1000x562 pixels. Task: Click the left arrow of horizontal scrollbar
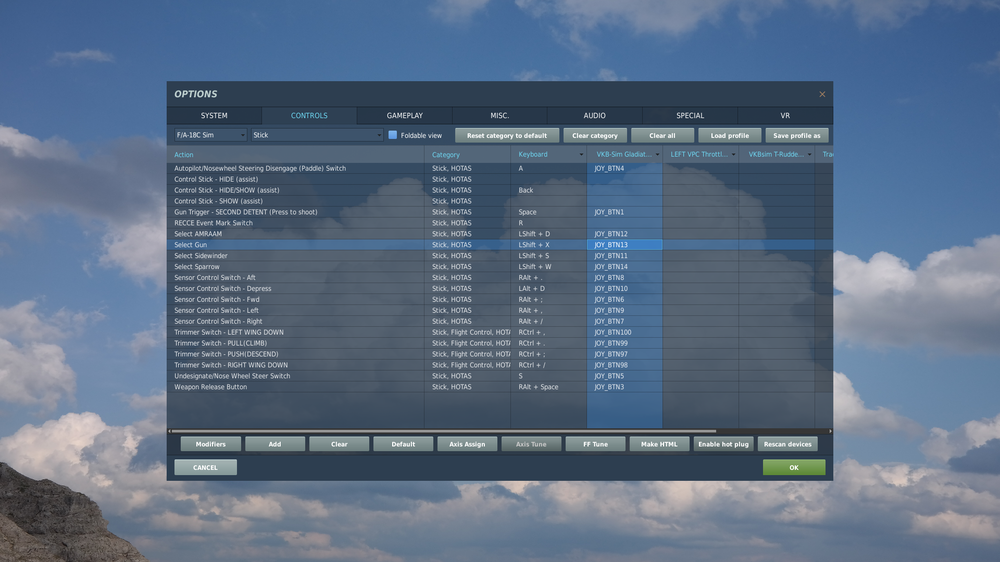click(x=170, y=431)
